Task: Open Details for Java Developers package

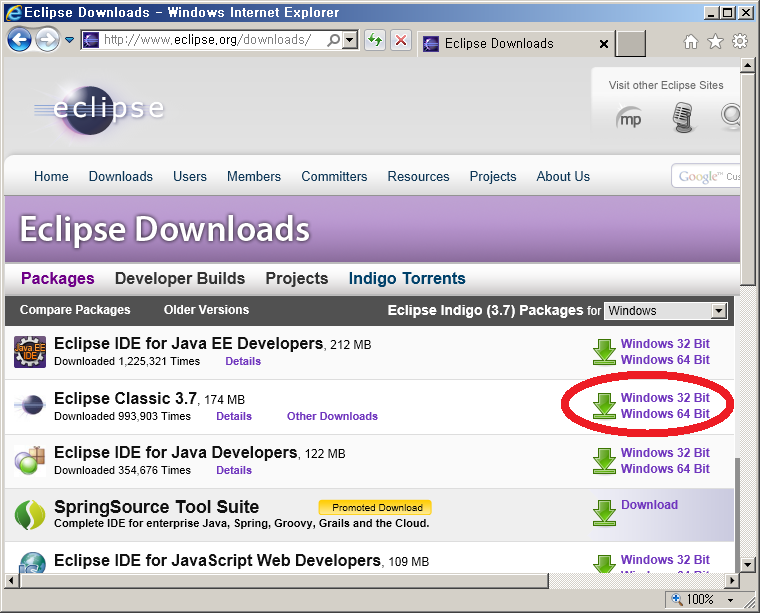Action: pyautogui.click(x=234, y=470)
